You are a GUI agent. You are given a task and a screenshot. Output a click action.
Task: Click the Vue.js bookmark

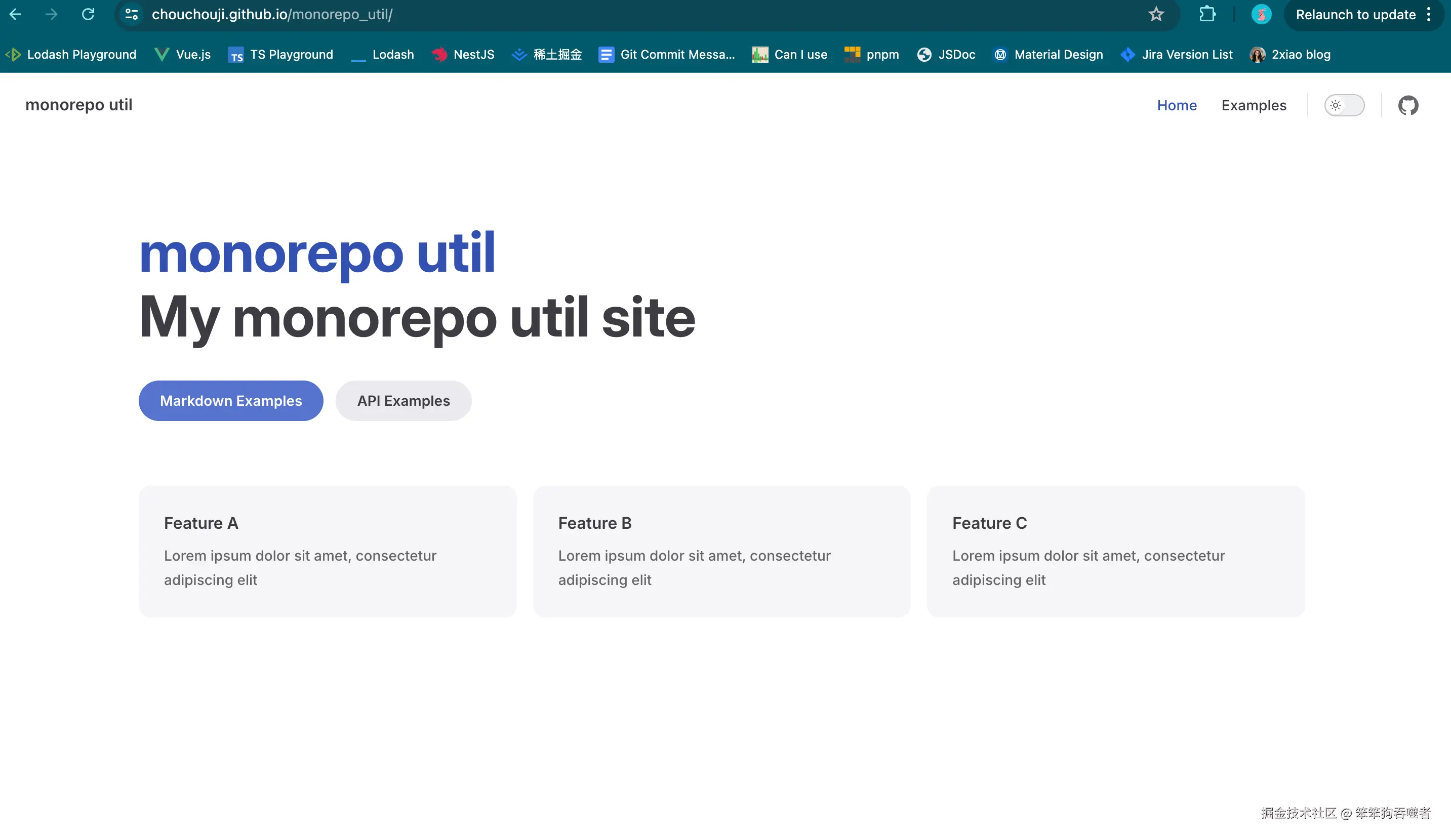(183, 55)
